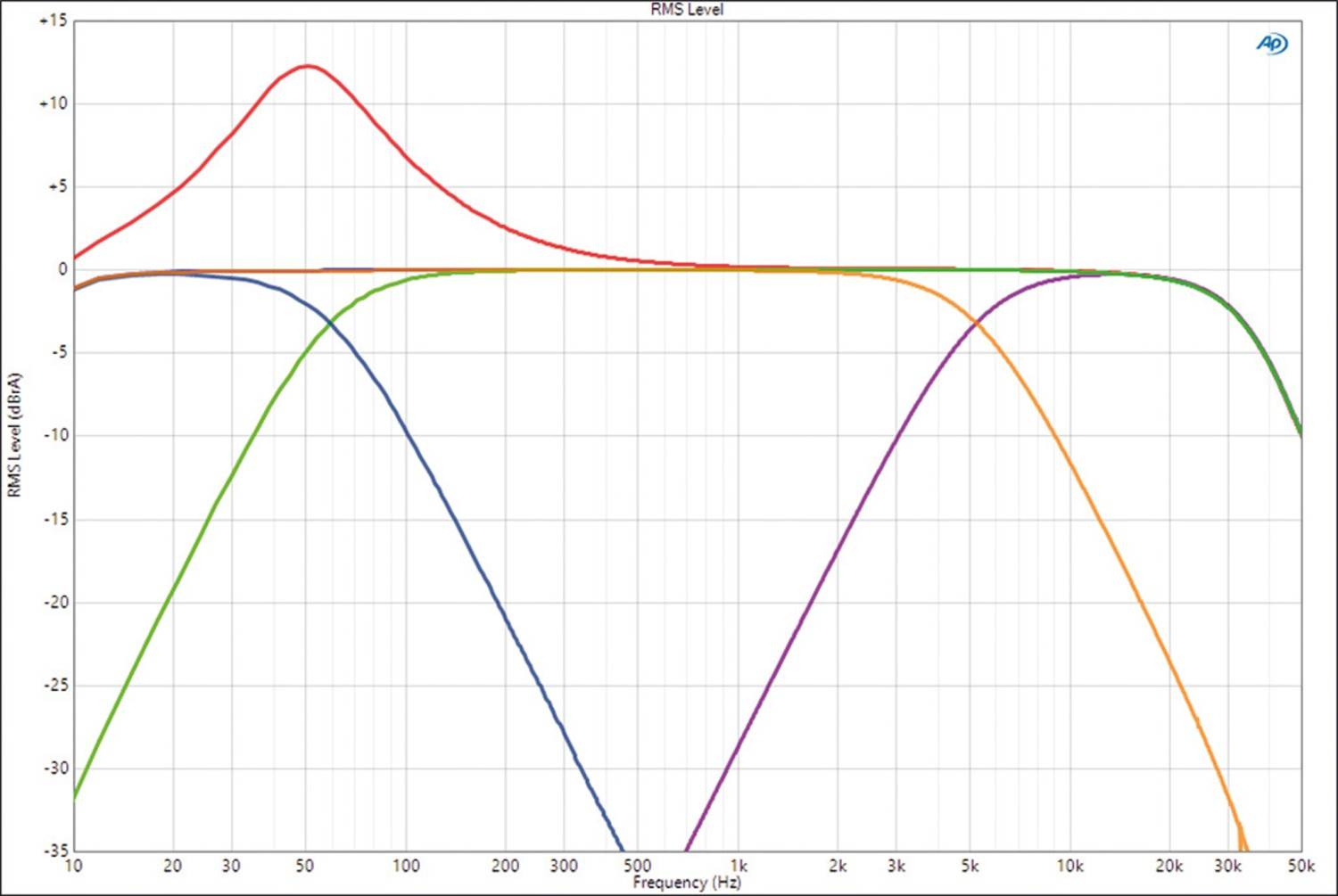The image size is (1338, 896).
Task: Click the '-10' y-axis value
Action: (x=55, y=435)
